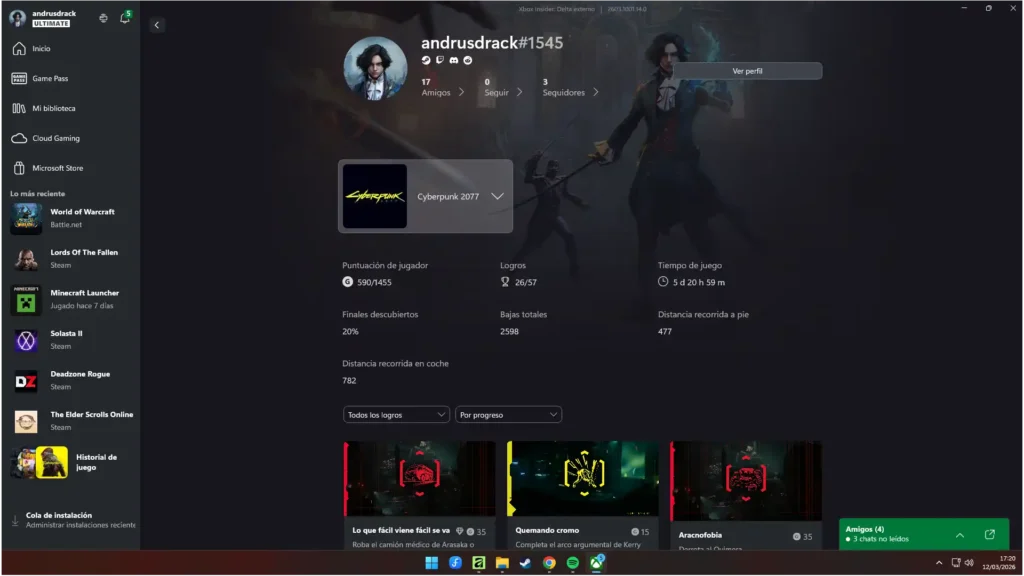Open Cloud Gaming section
Viewport: 1024px width, 576px height.
[56, 138]
